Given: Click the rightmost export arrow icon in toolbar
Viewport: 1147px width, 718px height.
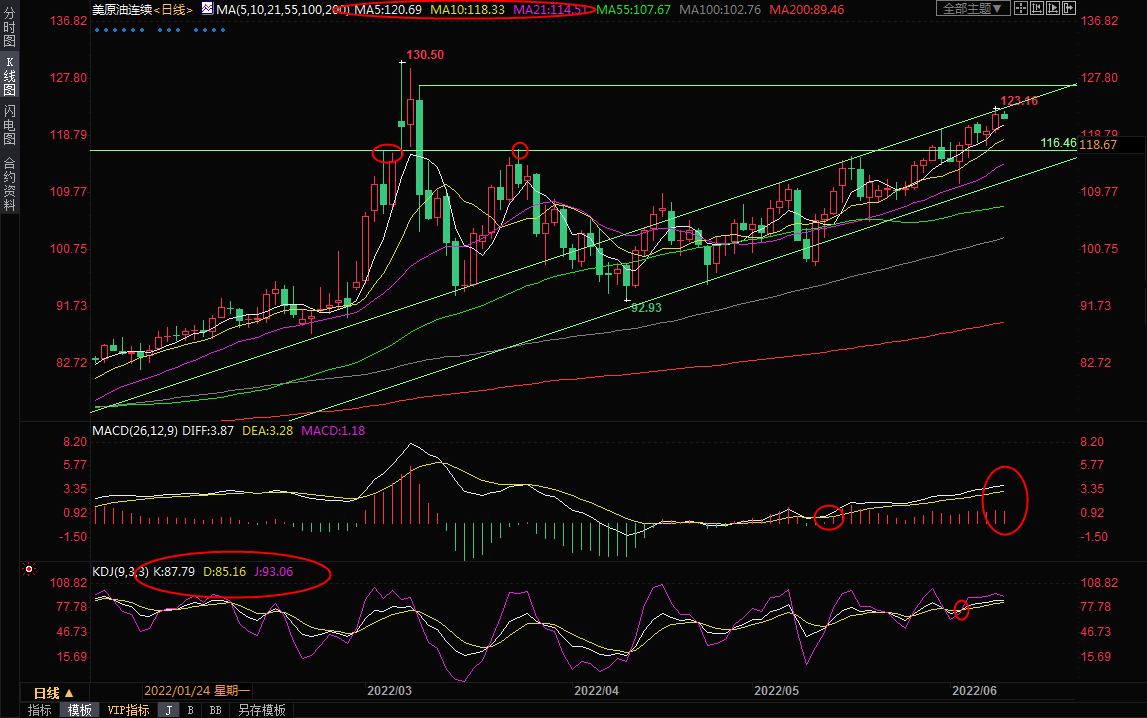Looking at the screenshot, I should (1071, 8).
